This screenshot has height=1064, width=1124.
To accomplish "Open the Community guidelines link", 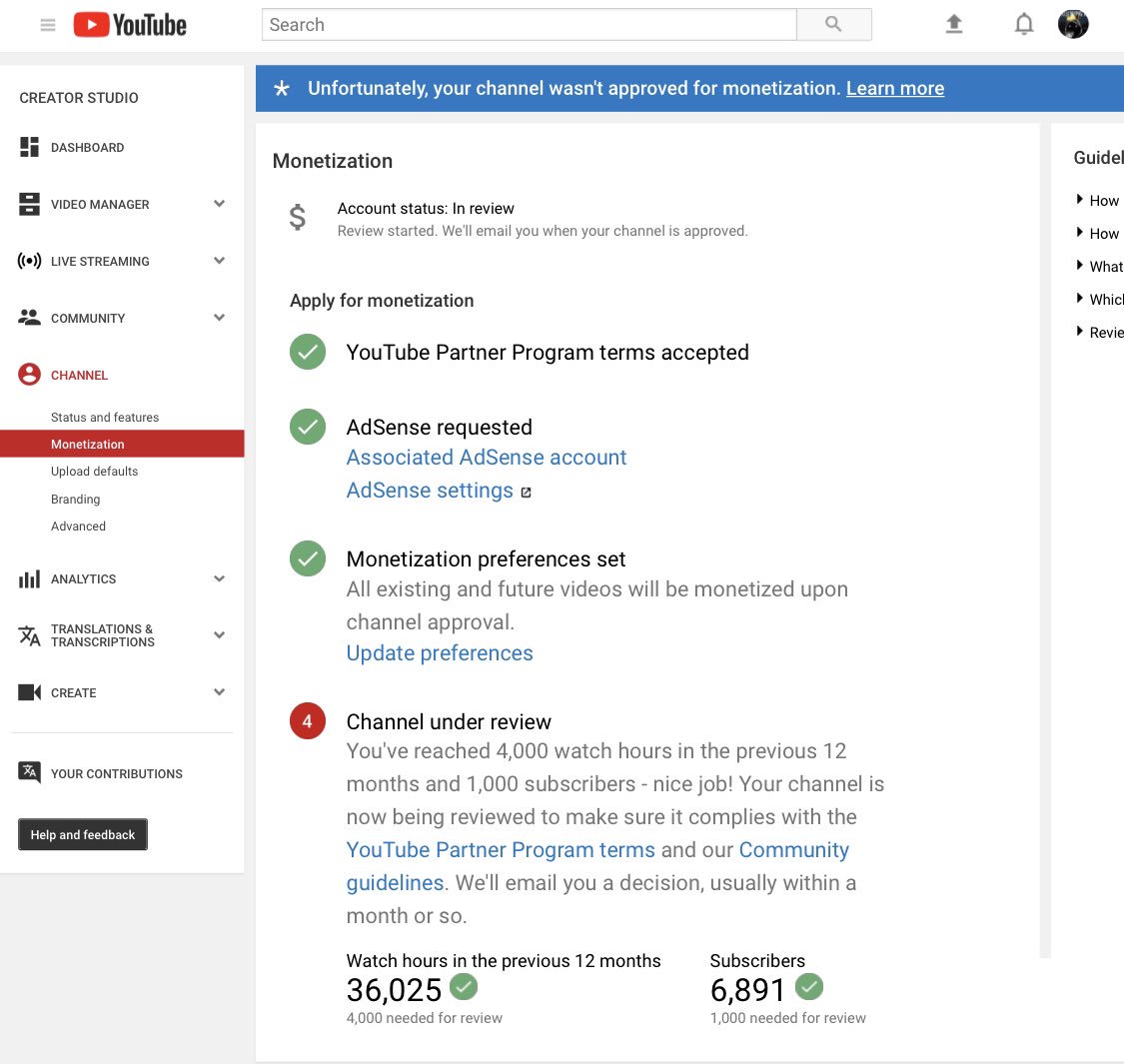I will tap(793, 849).
